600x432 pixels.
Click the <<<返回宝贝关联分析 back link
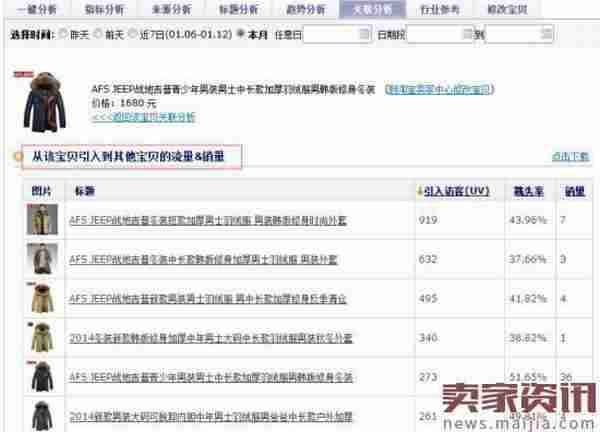(143, 117)
